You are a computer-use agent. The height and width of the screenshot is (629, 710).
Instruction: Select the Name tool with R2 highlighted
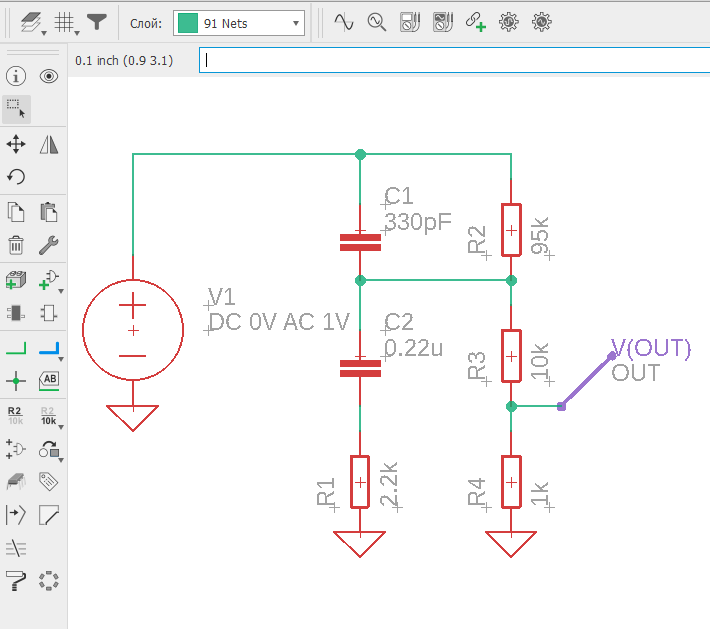point(15,415)
